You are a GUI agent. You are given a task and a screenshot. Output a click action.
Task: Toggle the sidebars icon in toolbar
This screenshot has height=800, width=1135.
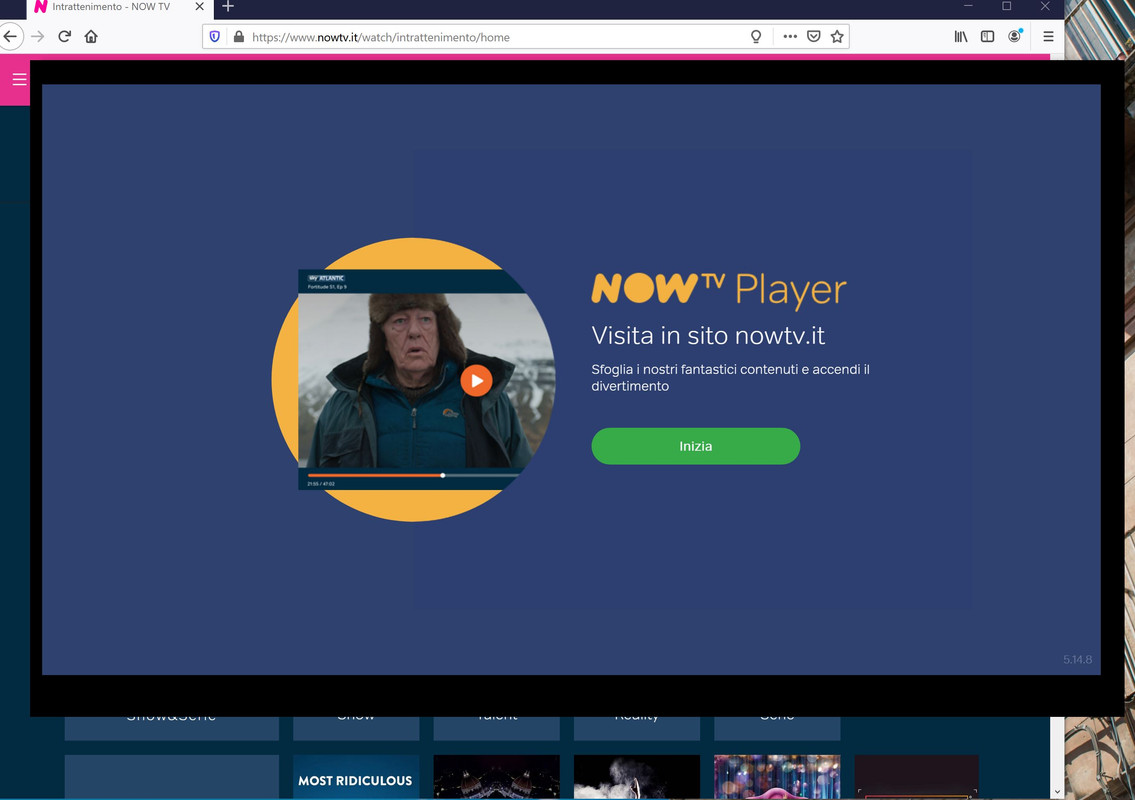tap(987, 37)
